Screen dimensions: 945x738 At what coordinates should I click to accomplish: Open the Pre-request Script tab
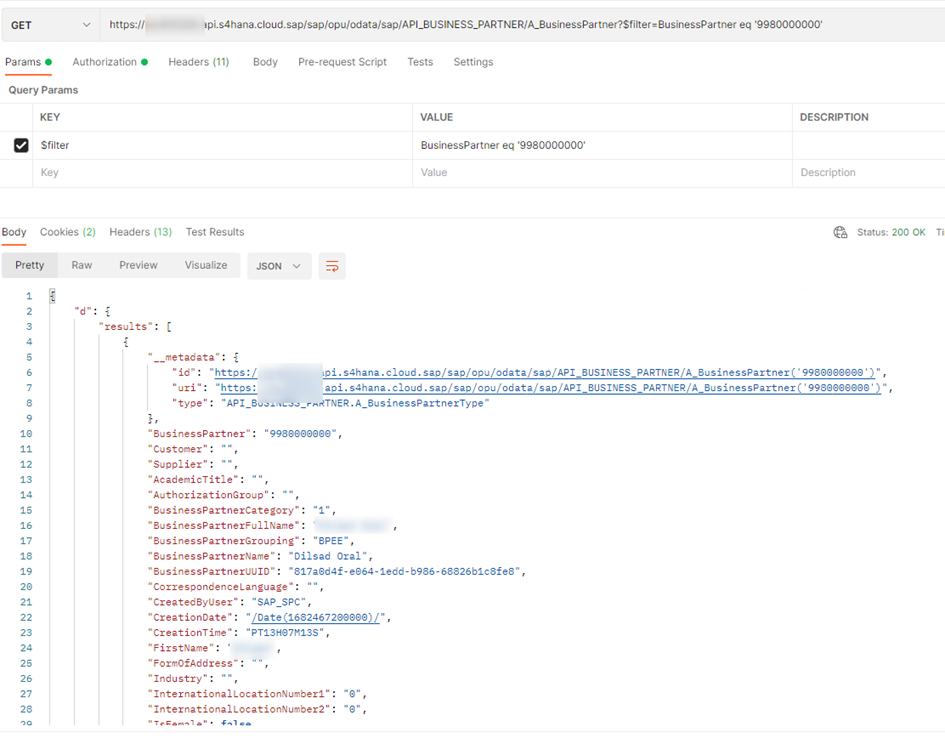coord(342,62)
